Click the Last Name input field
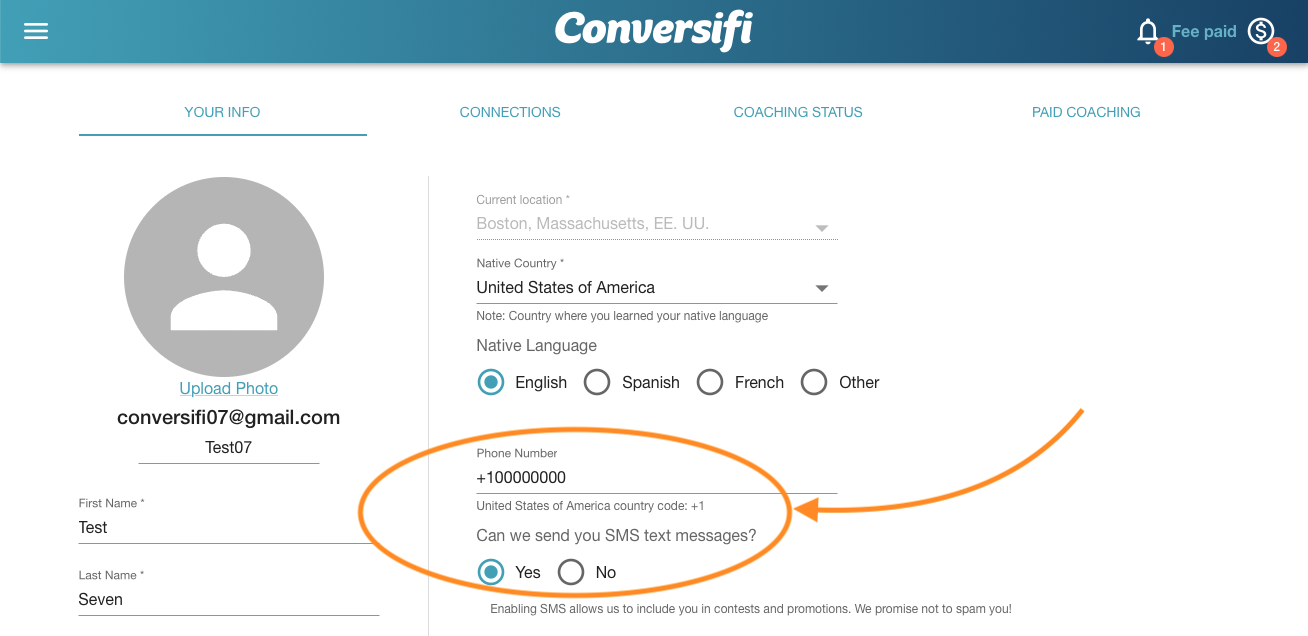The height and width of the screenshot is (636, 1308). tap(228, 599)
